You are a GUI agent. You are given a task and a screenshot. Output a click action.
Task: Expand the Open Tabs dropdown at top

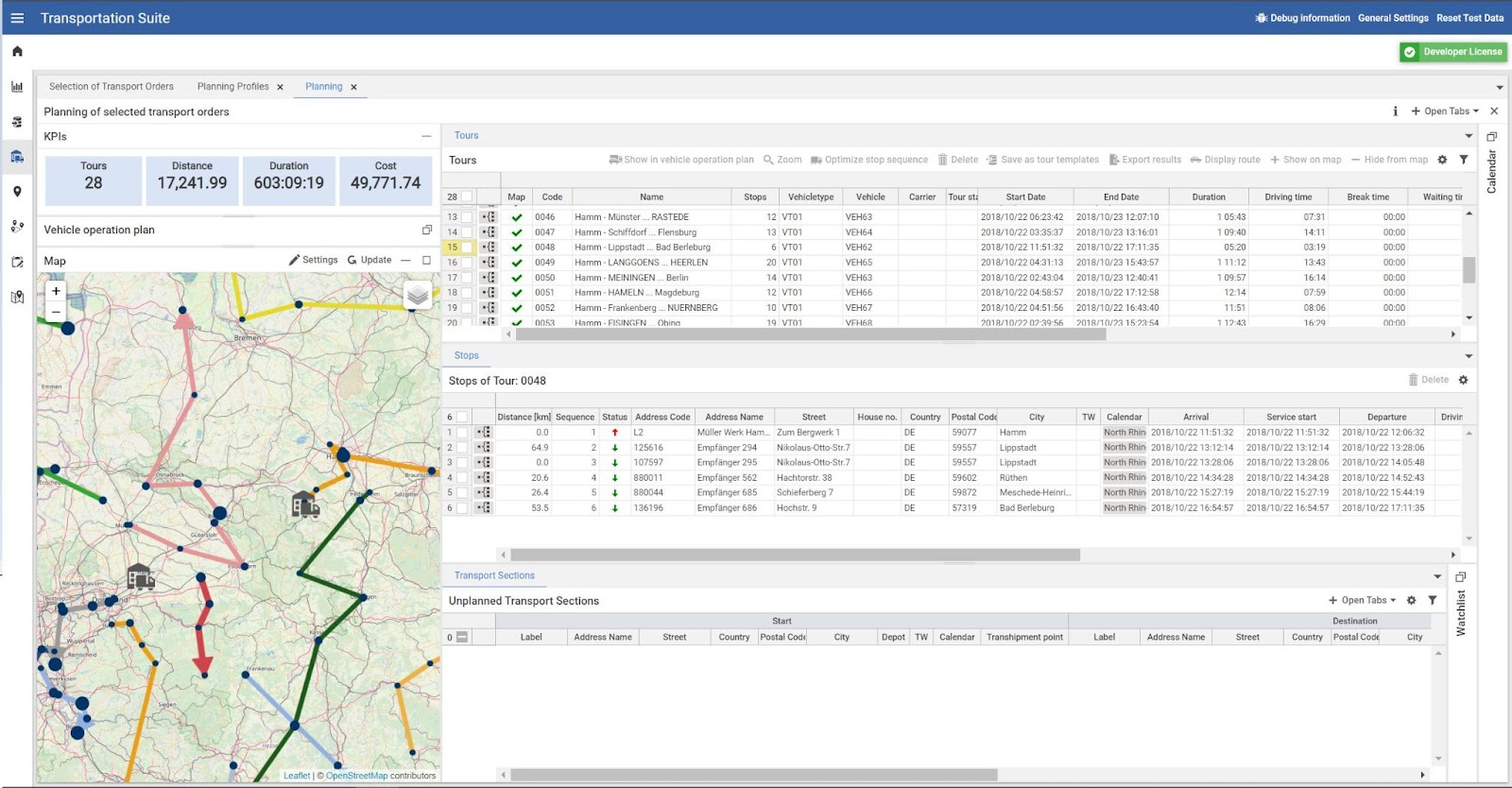[x=1446, y=111]
